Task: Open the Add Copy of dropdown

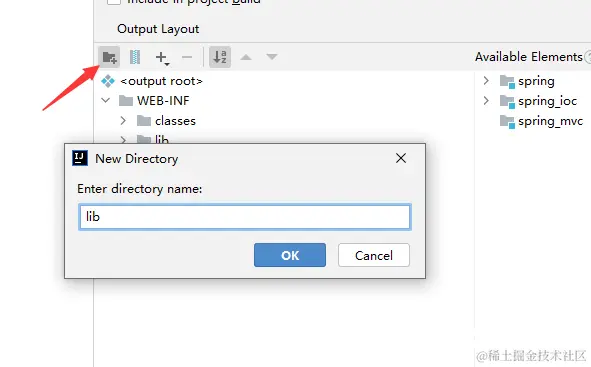Action: click(162, 58)
